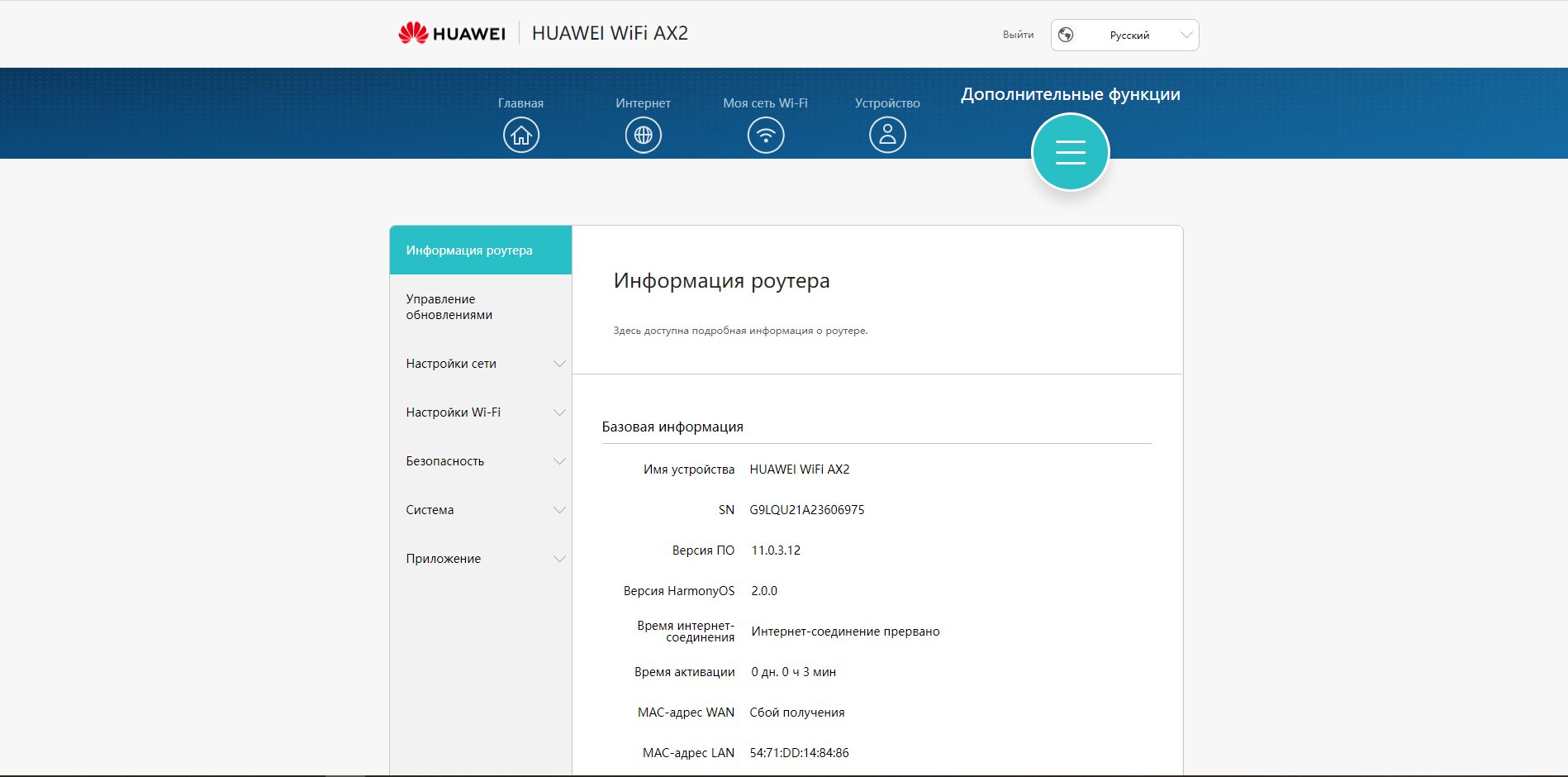Image resolution: width=1568 pixels, height=777 pixels.
Task: Expand Безопасность chevron in sidebar
Action: tap(559, 461)
